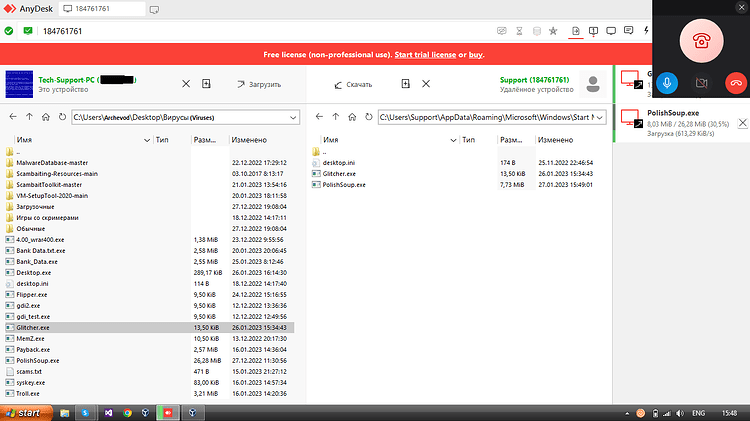The width and height of the screenshot is (750, 421).
Task: Open Имя column sort dropdown in local pane
Action: click(147, 140)
